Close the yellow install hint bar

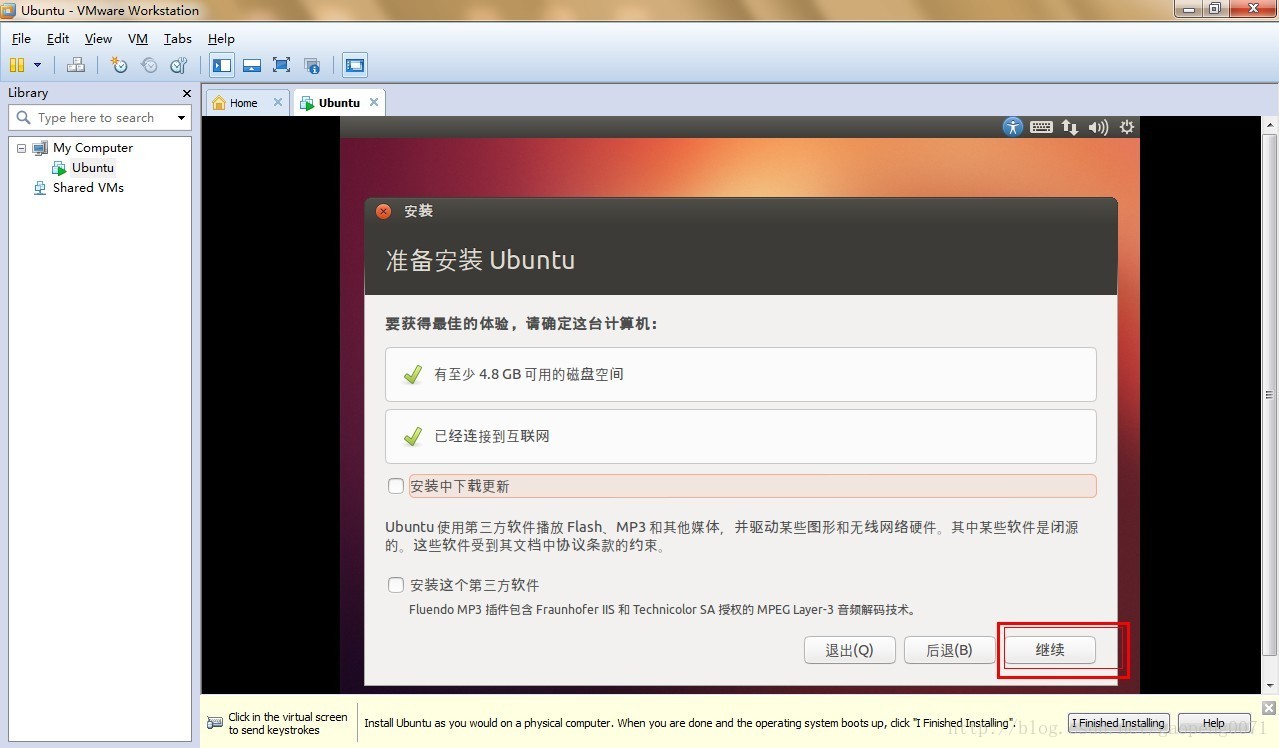(x=1268, y=707)
